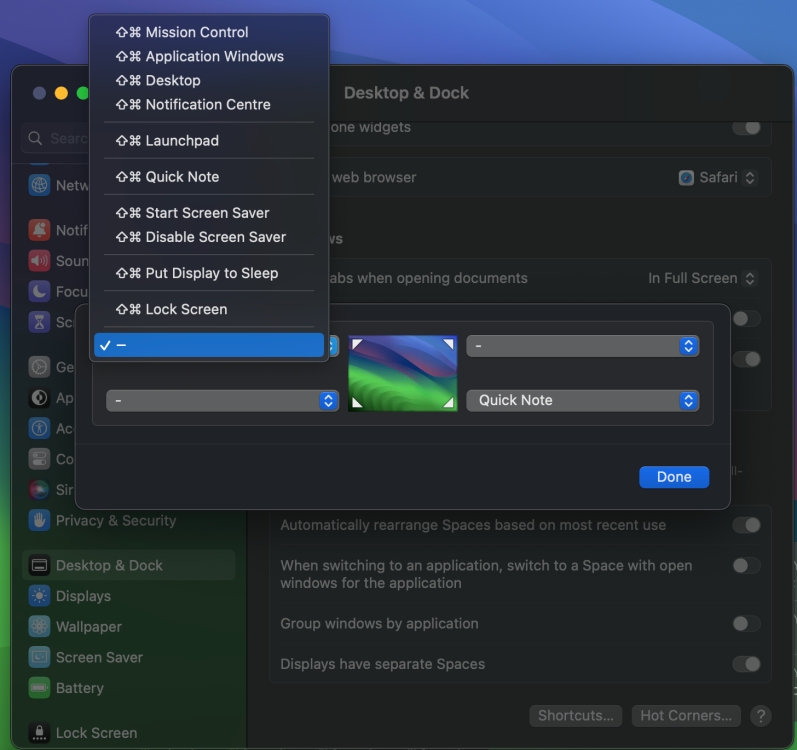Open Appearance icon in sidebar
797x750 pixels.
tap(39, 398)
